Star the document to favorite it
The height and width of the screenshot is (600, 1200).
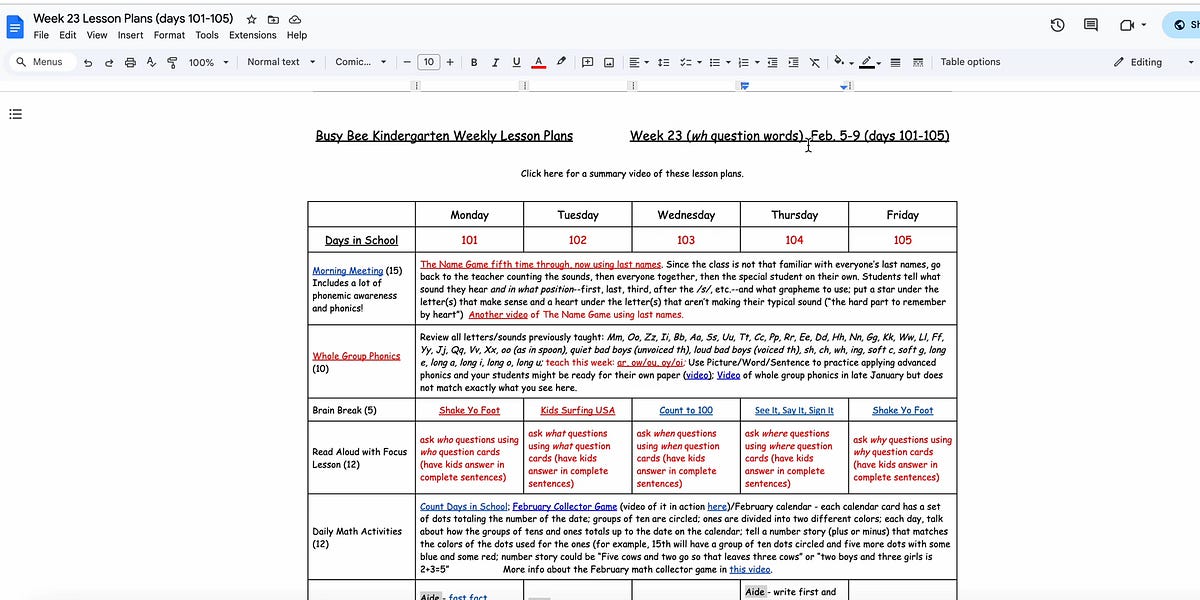coord(251,18)
